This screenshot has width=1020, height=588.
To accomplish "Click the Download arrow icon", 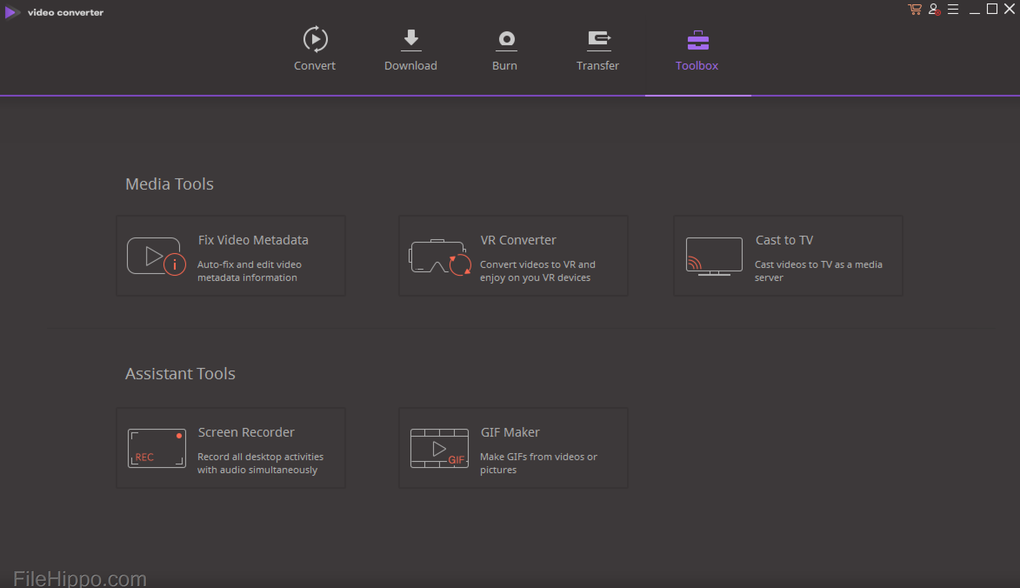I will 410,40.
